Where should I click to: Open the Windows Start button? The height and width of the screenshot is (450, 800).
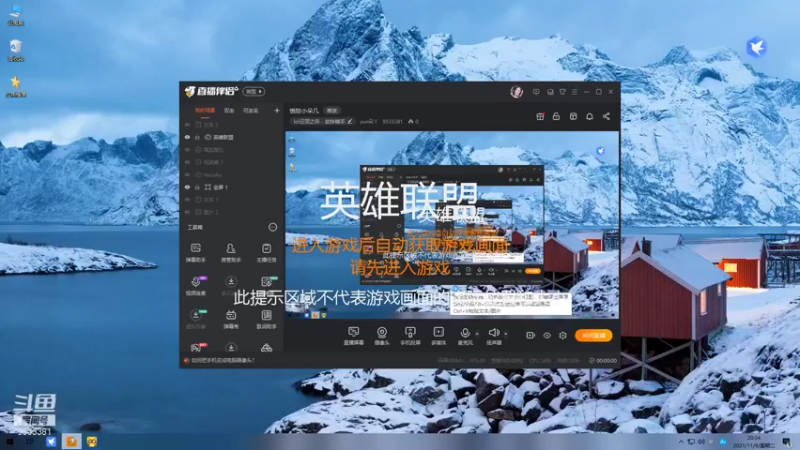click(x=10, y=441)
